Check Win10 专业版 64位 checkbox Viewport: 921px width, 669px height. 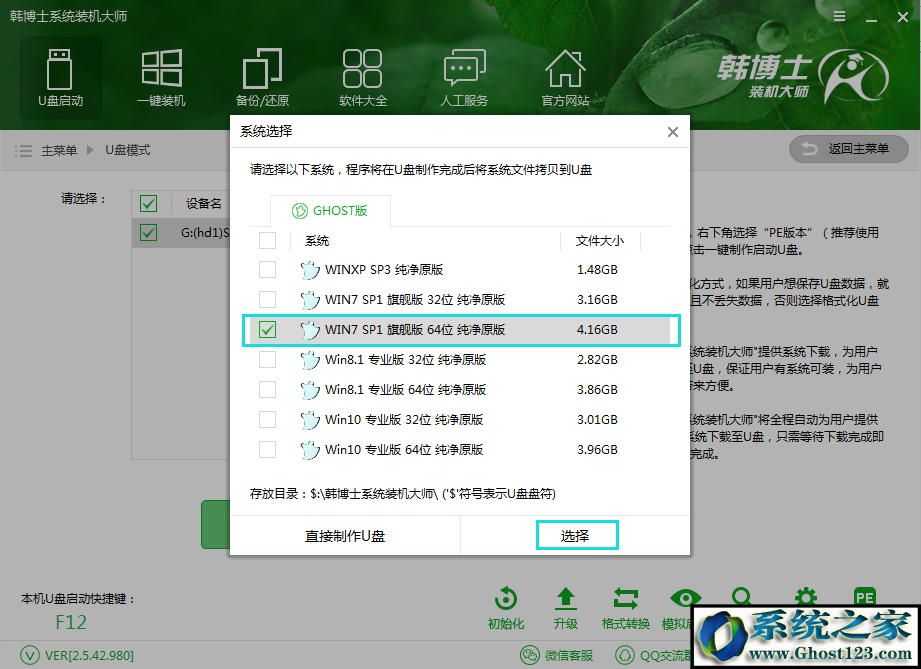[267, 449]
